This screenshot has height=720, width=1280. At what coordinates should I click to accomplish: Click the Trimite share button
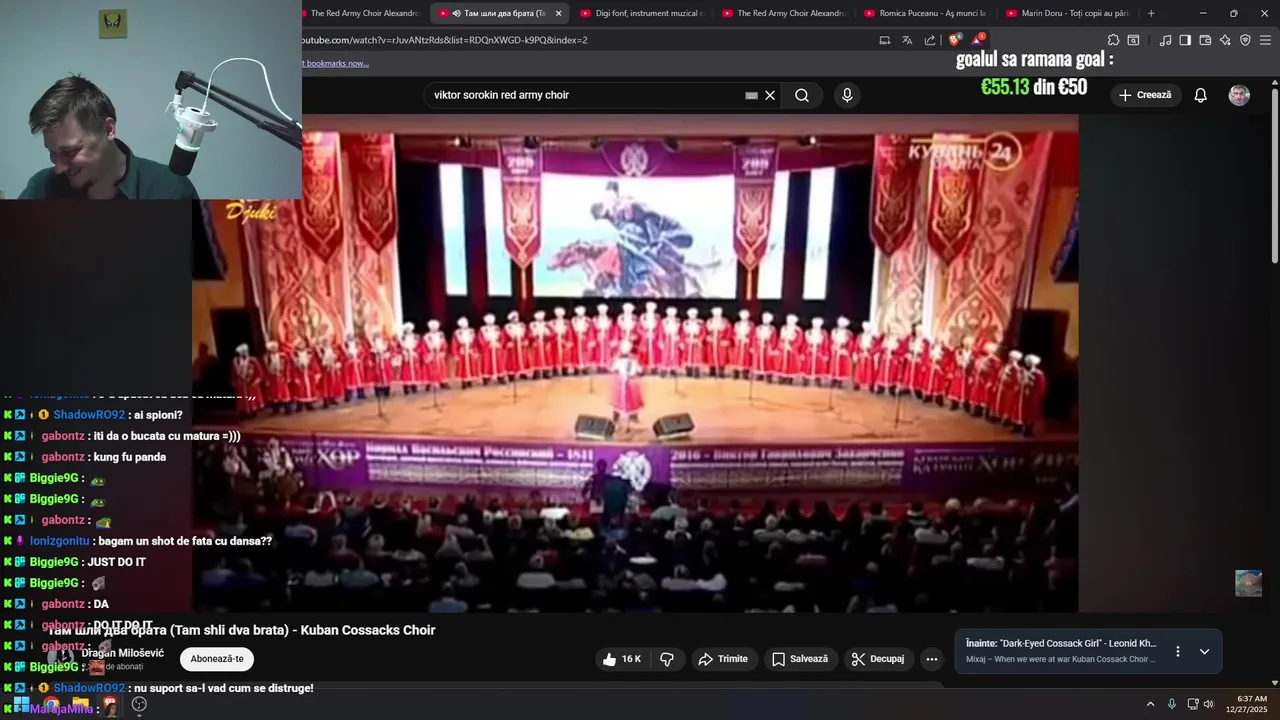(723, 659)
